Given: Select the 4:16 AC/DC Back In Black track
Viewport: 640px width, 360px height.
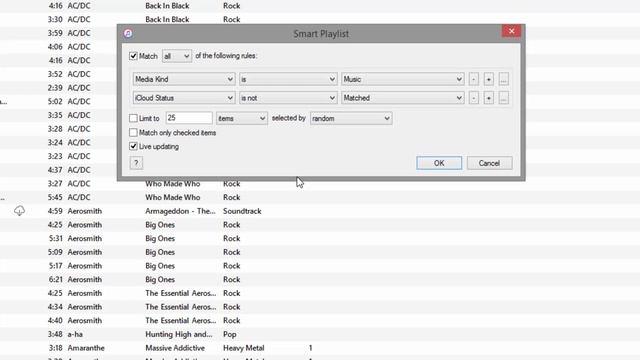Looking at the screenshot, I should click(320, 6).
